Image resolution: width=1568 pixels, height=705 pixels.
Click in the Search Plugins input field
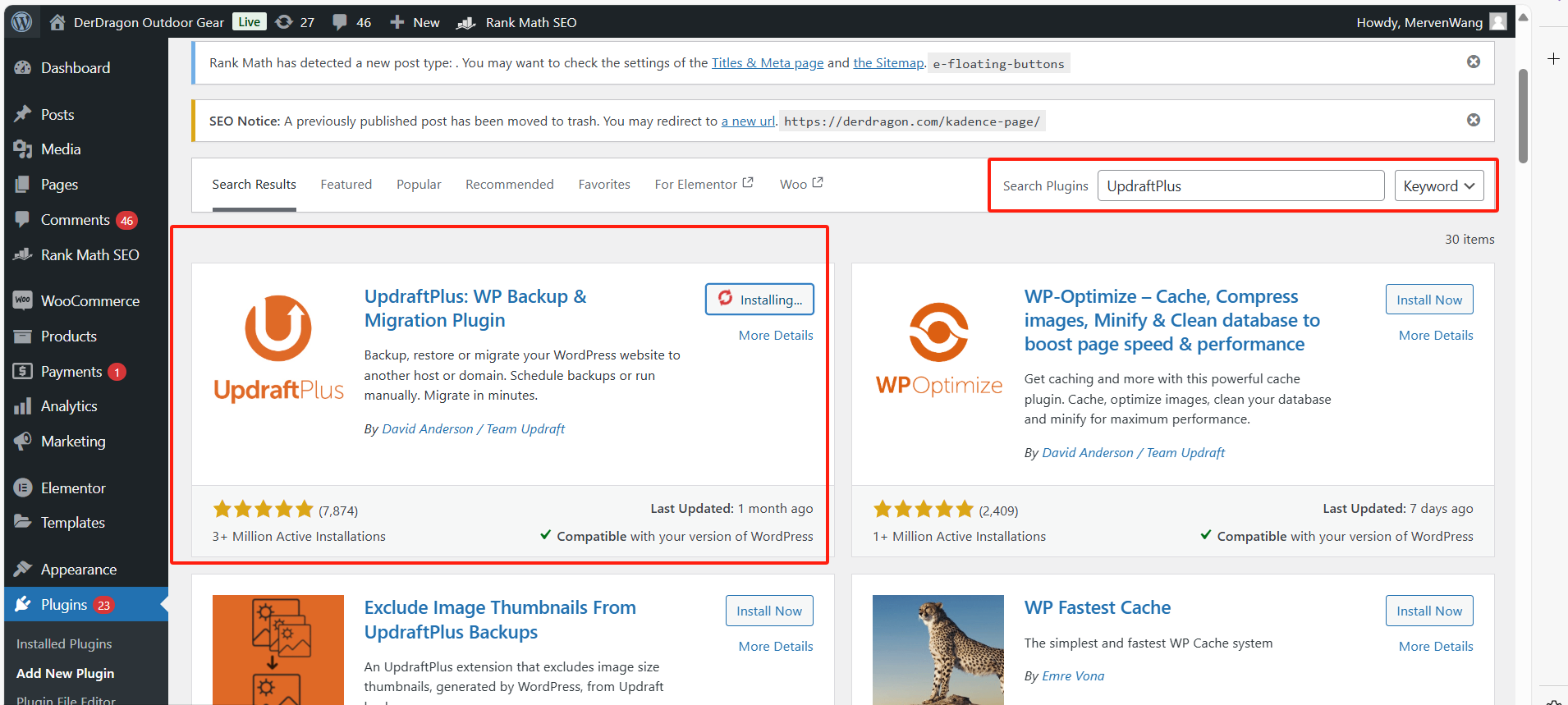(x=1240, y=186)
